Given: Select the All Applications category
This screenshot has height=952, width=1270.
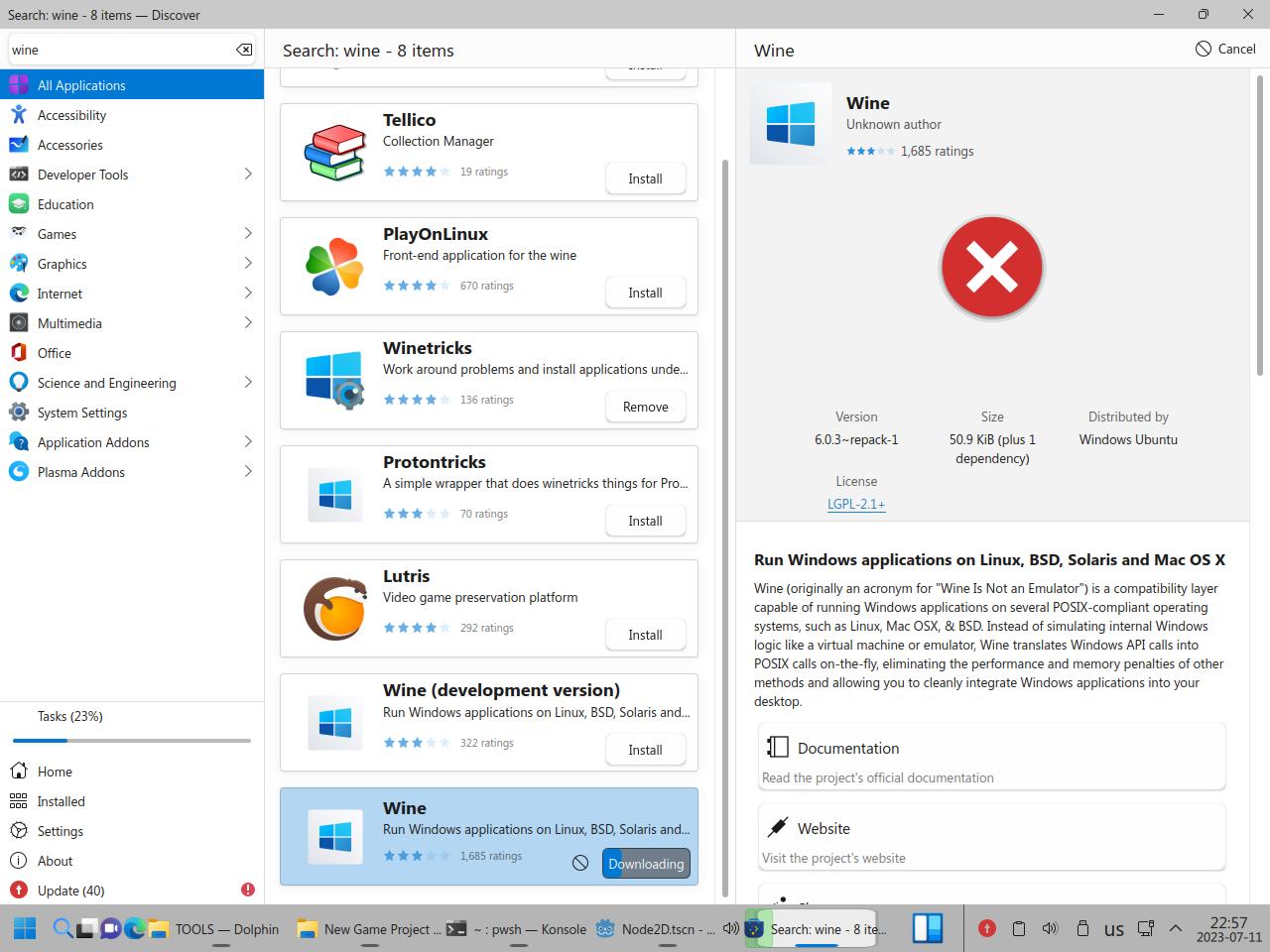Looking at the screenshot, I should pyautogui.click(x=132, y=85).
